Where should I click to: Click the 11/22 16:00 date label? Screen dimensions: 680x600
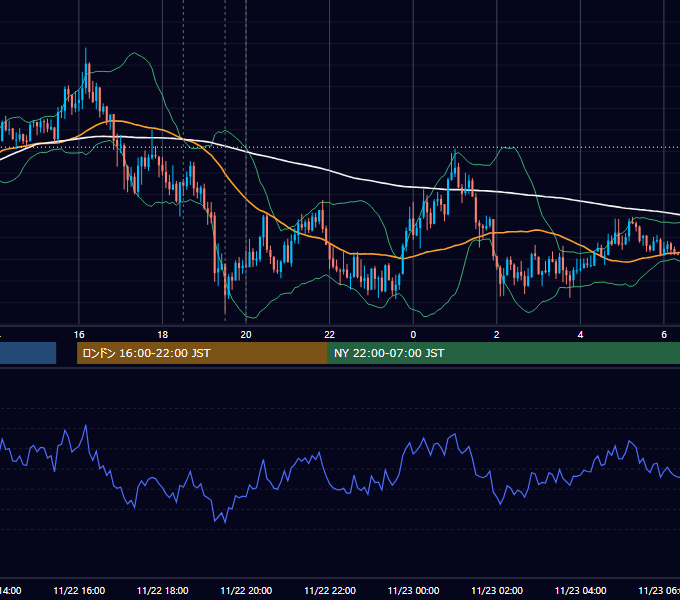79,590
